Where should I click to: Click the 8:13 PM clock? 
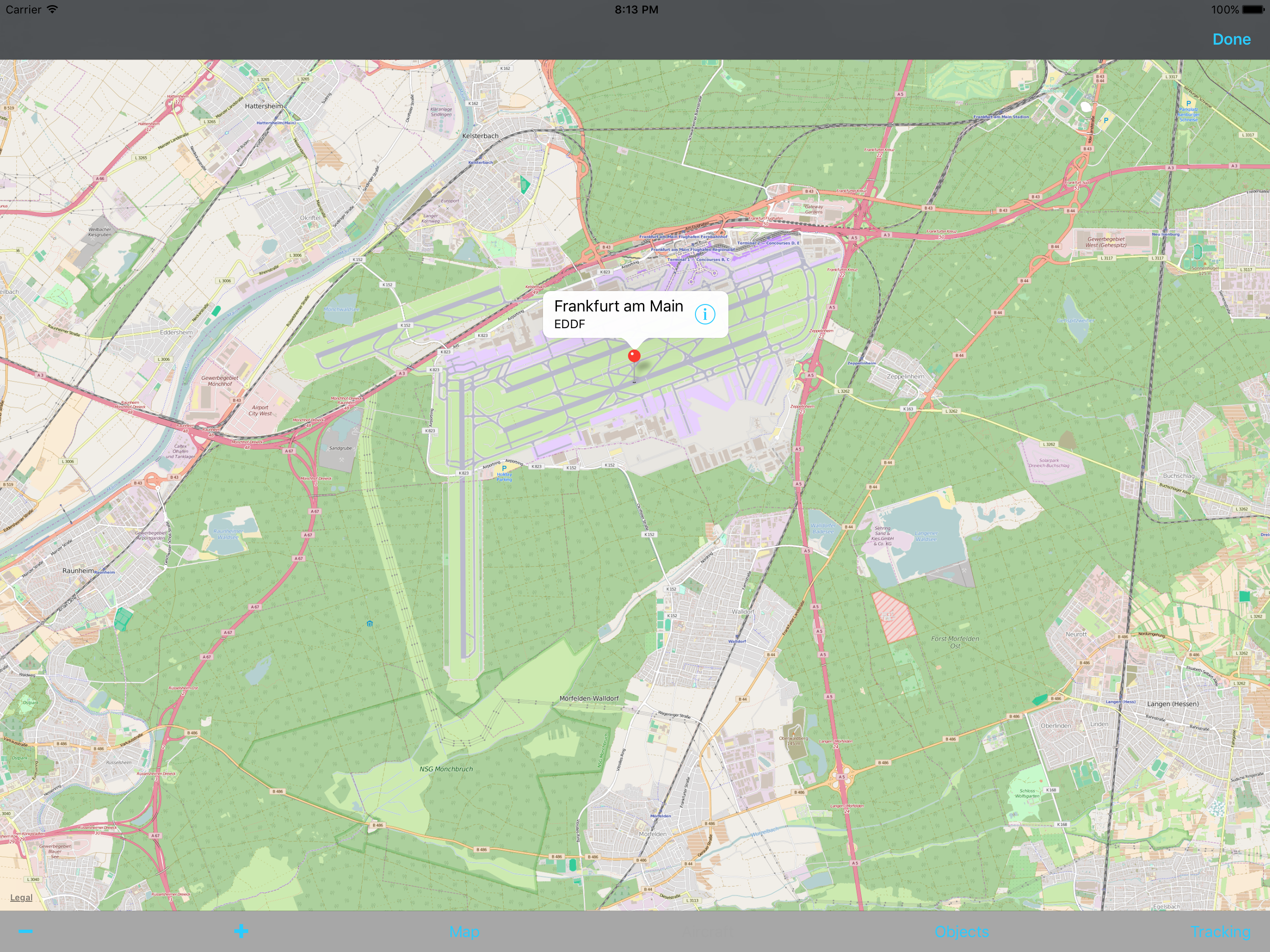[636, 10]
